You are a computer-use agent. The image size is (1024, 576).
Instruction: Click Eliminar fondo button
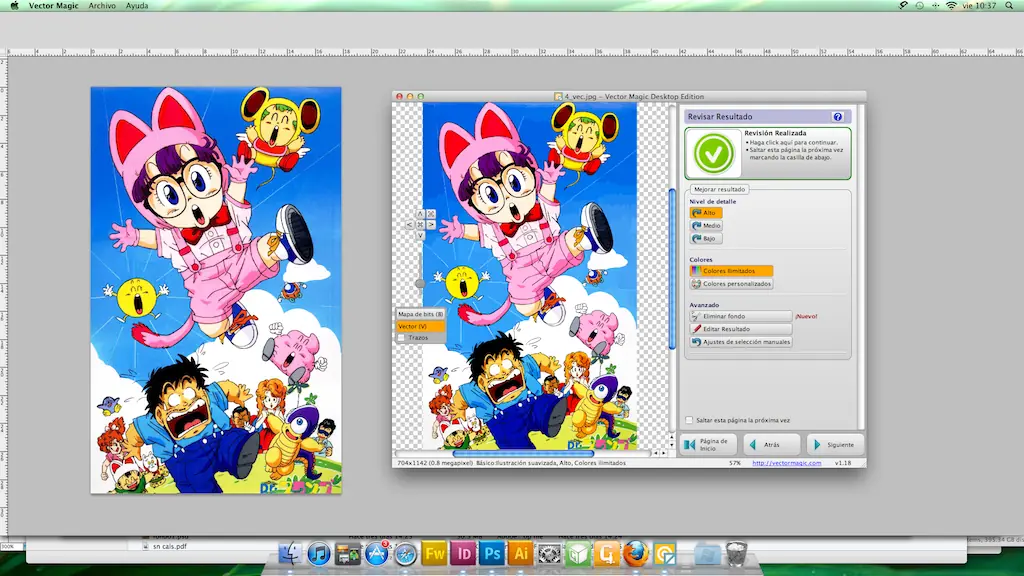tap(741, 316)
